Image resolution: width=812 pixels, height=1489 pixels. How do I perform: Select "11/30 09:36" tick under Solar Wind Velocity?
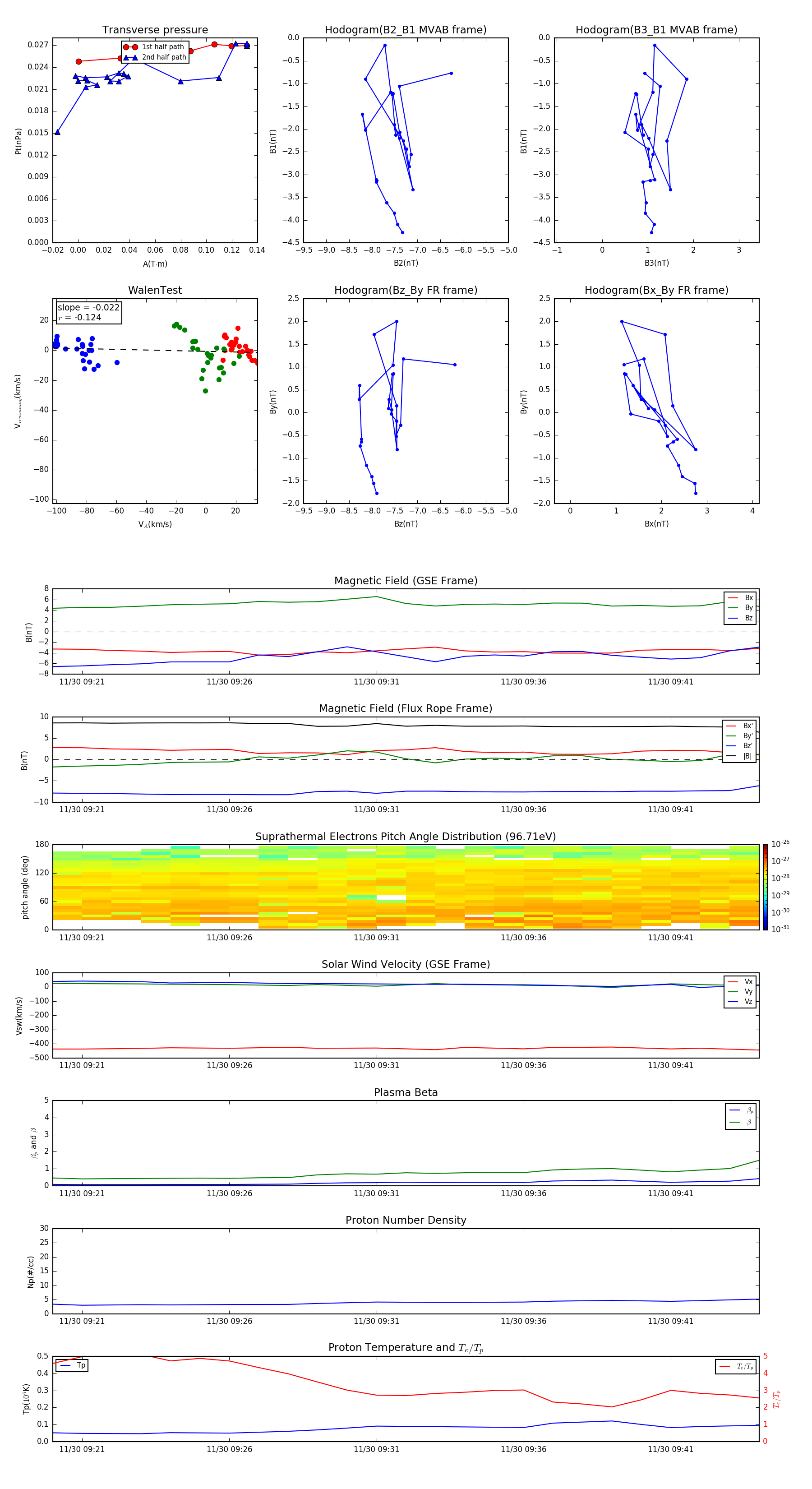coord(524,1065)
